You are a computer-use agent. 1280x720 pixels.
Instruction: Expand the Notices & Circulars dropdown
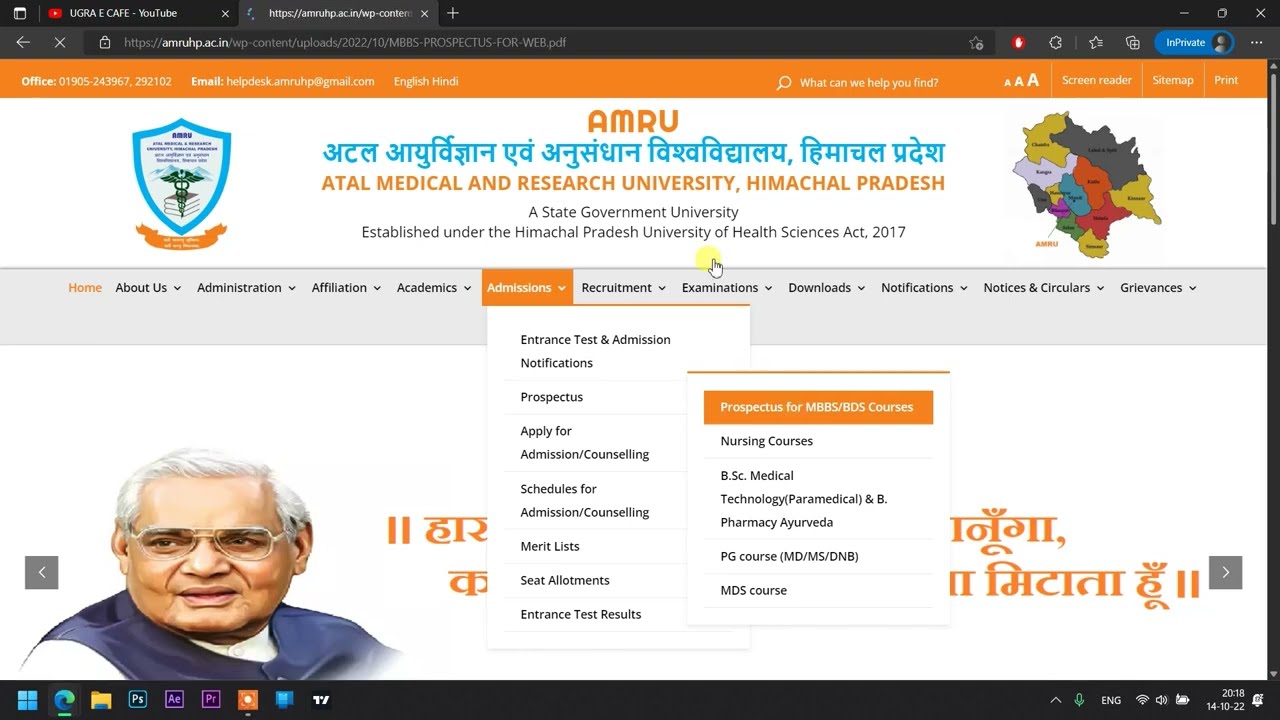1044,288
